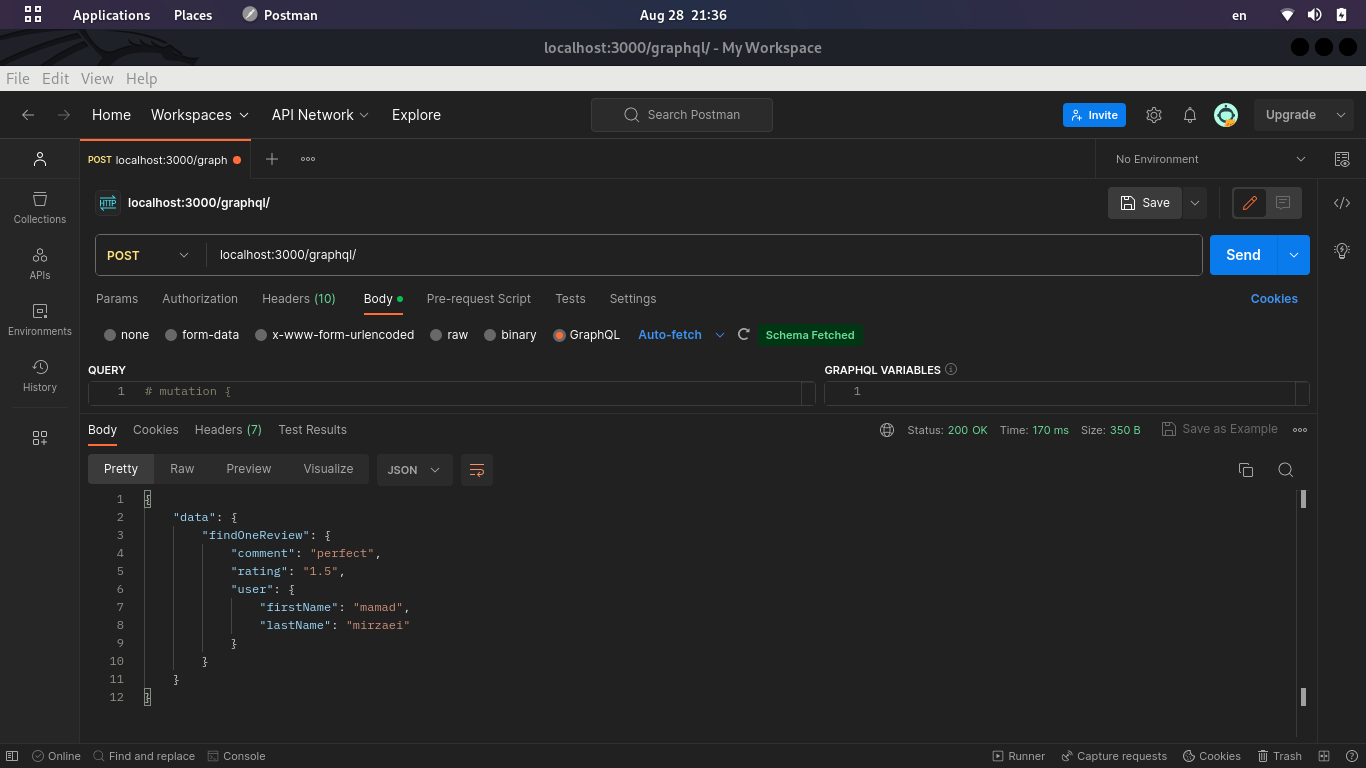The width and height of the screenshot is (1366, 768).
Task: Click the request URL field
Action: tap(704, 255)
